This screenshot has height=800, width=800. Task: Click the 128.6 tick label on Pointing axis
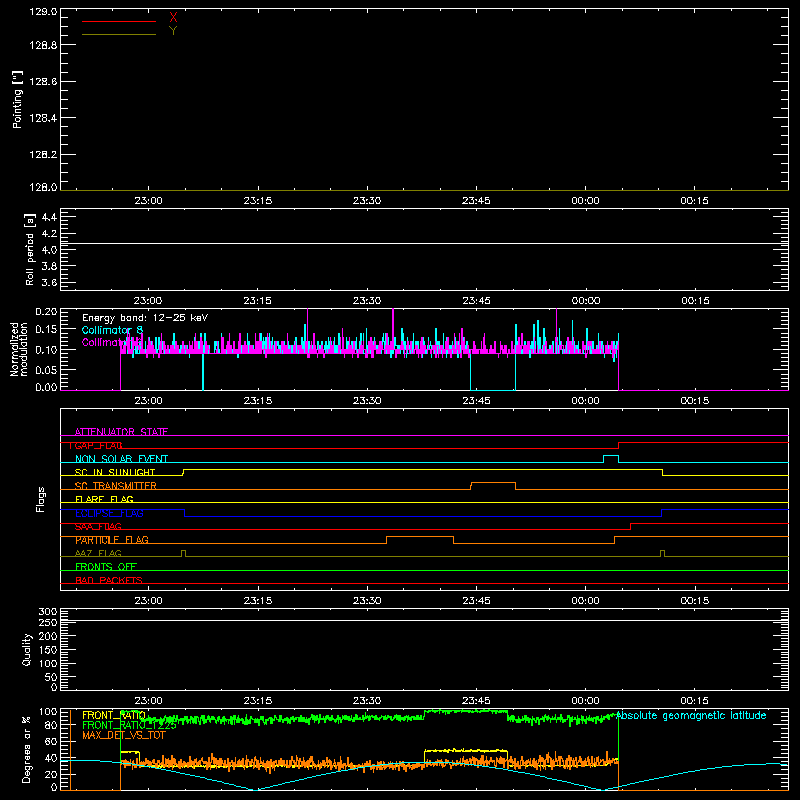43,82
